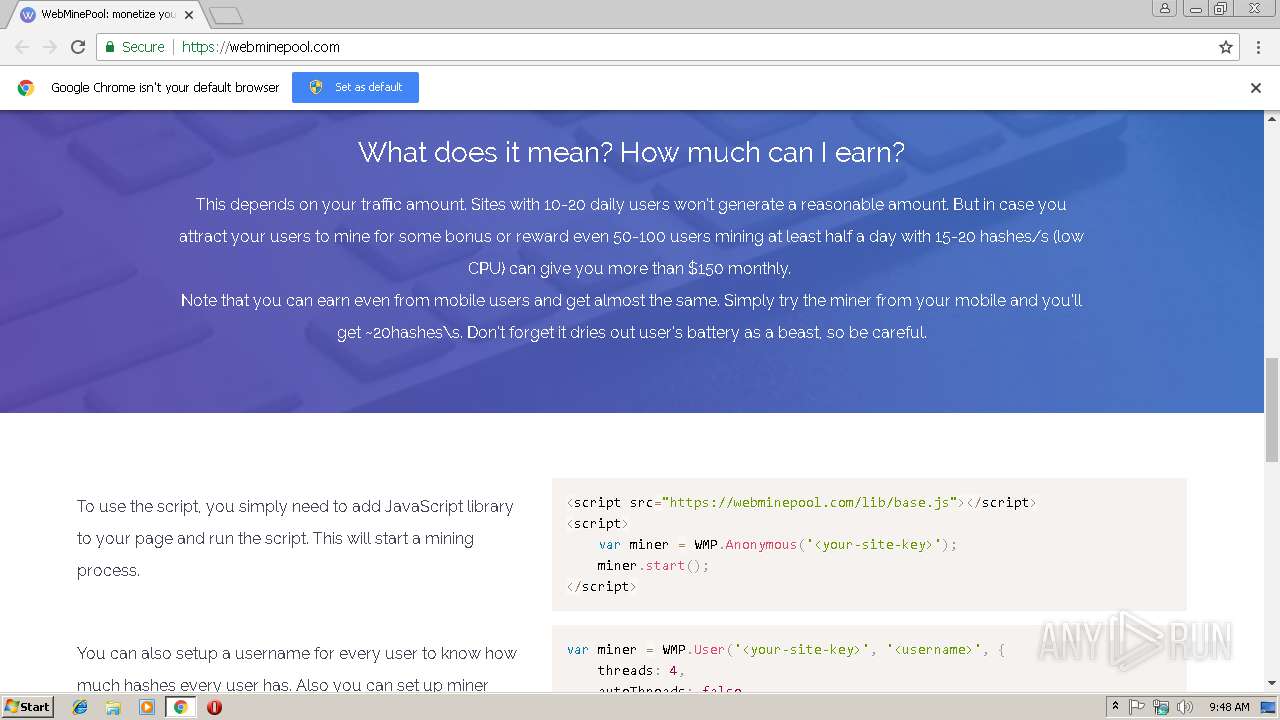Open Windows Media Player from the taskbar
The width and height of the screenshot is (1280, 720).
pos(147,707)
